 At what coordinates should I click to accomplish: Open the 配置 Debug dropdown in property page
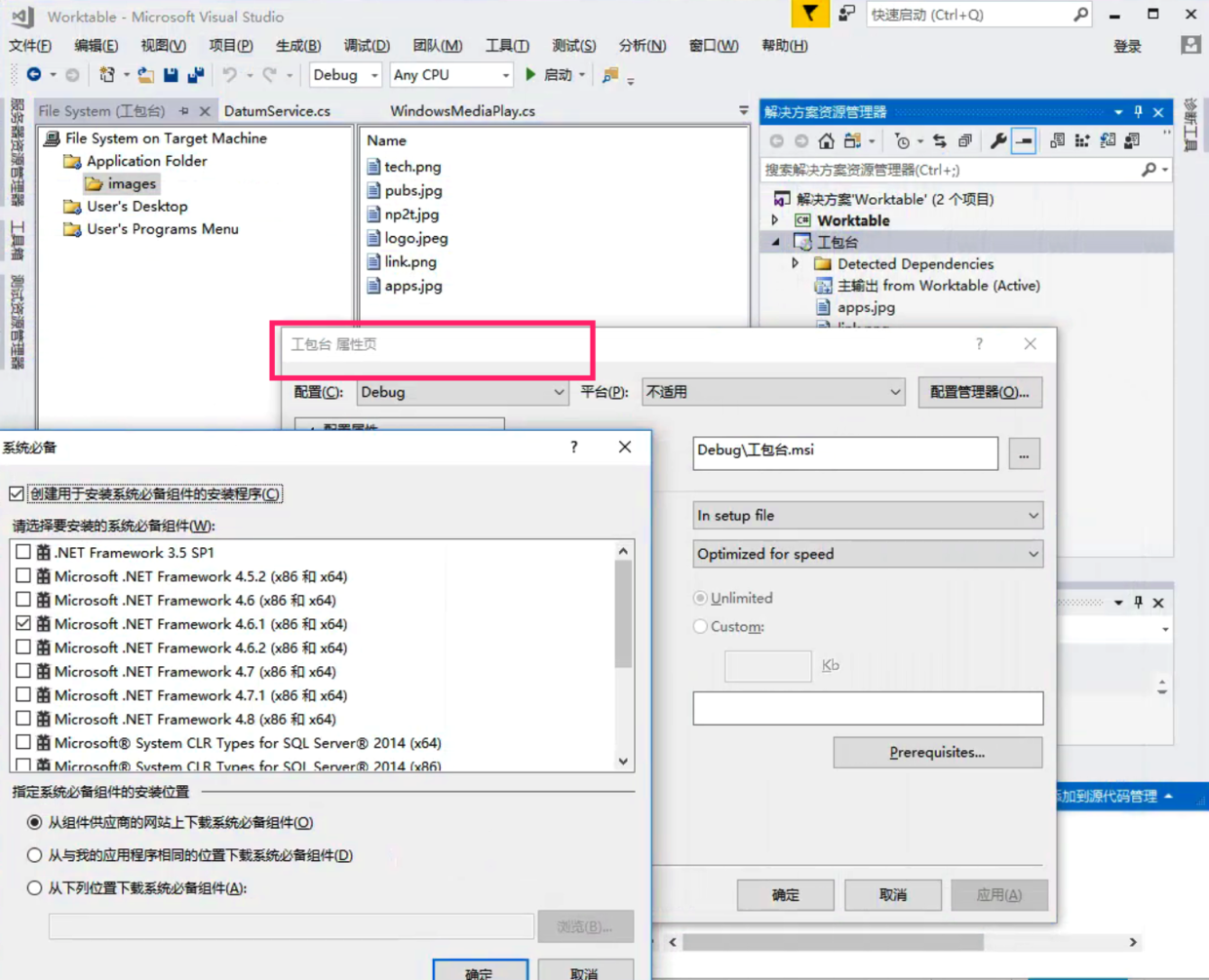(x=462, y=392)
